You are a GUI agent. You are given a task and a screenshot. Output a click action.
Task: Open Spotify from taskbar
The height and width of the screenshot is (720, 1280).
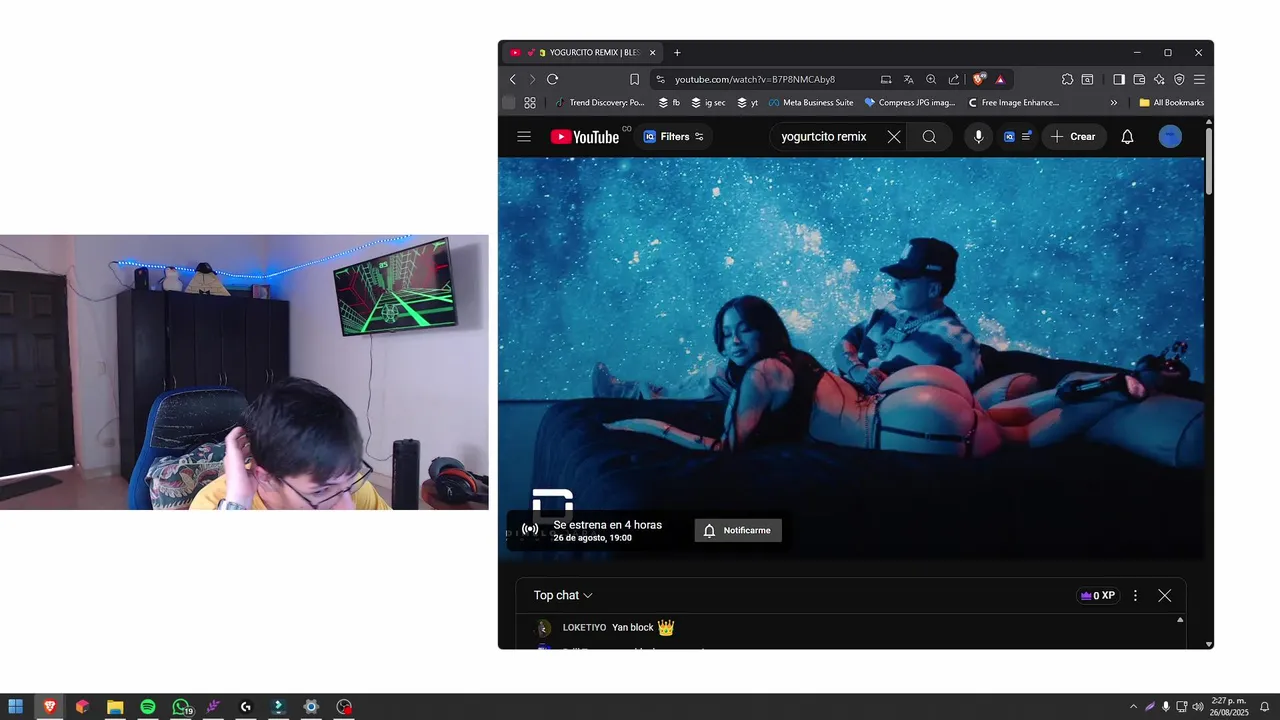[148, 707]
